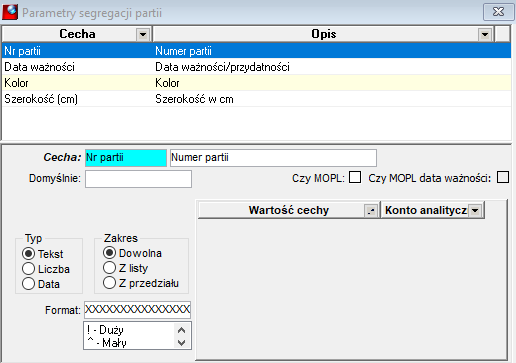Click the format list scroll up arrow
The image size is (516, 363).
pos(182,330)
